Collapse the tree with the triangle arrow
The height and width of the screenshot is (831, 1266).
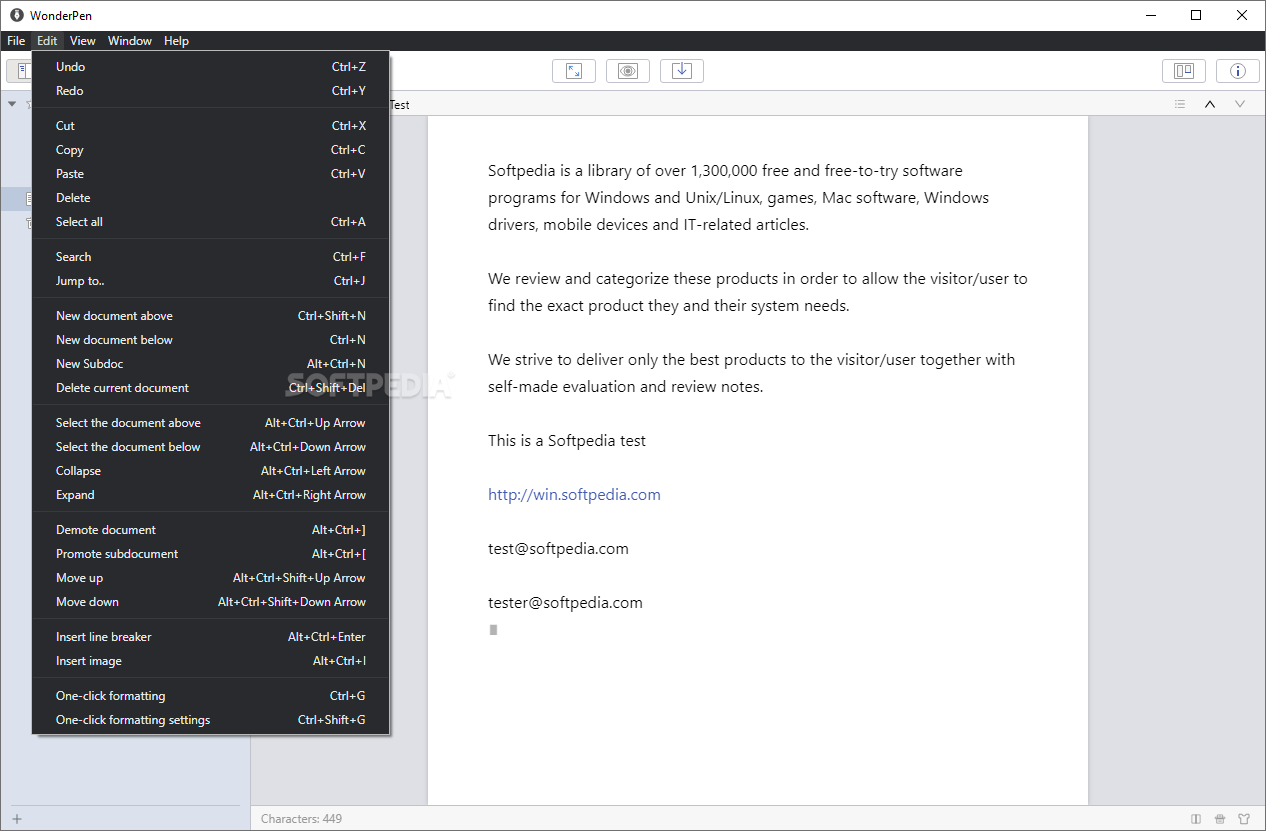[x=12, y=104]
